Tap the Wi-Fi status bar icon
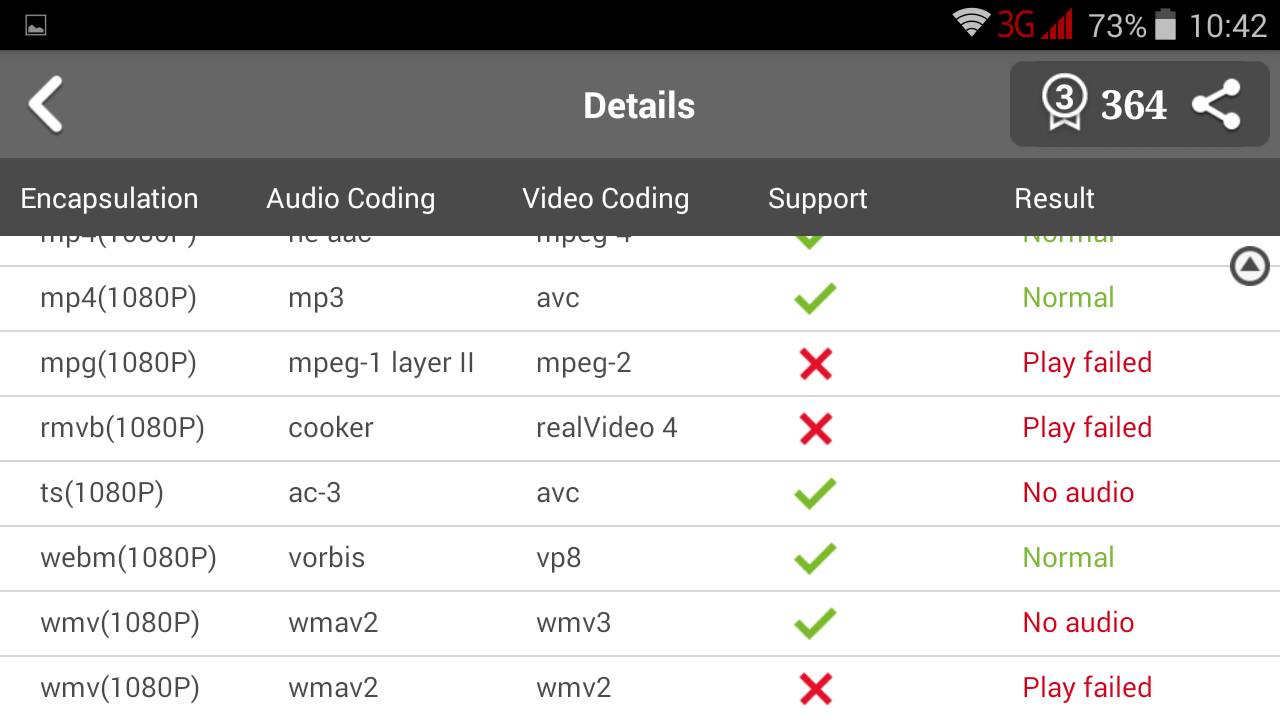Image resolution: width=1280 pixels, height=720 pixels. pyautogui.click(x=970, y=24)
